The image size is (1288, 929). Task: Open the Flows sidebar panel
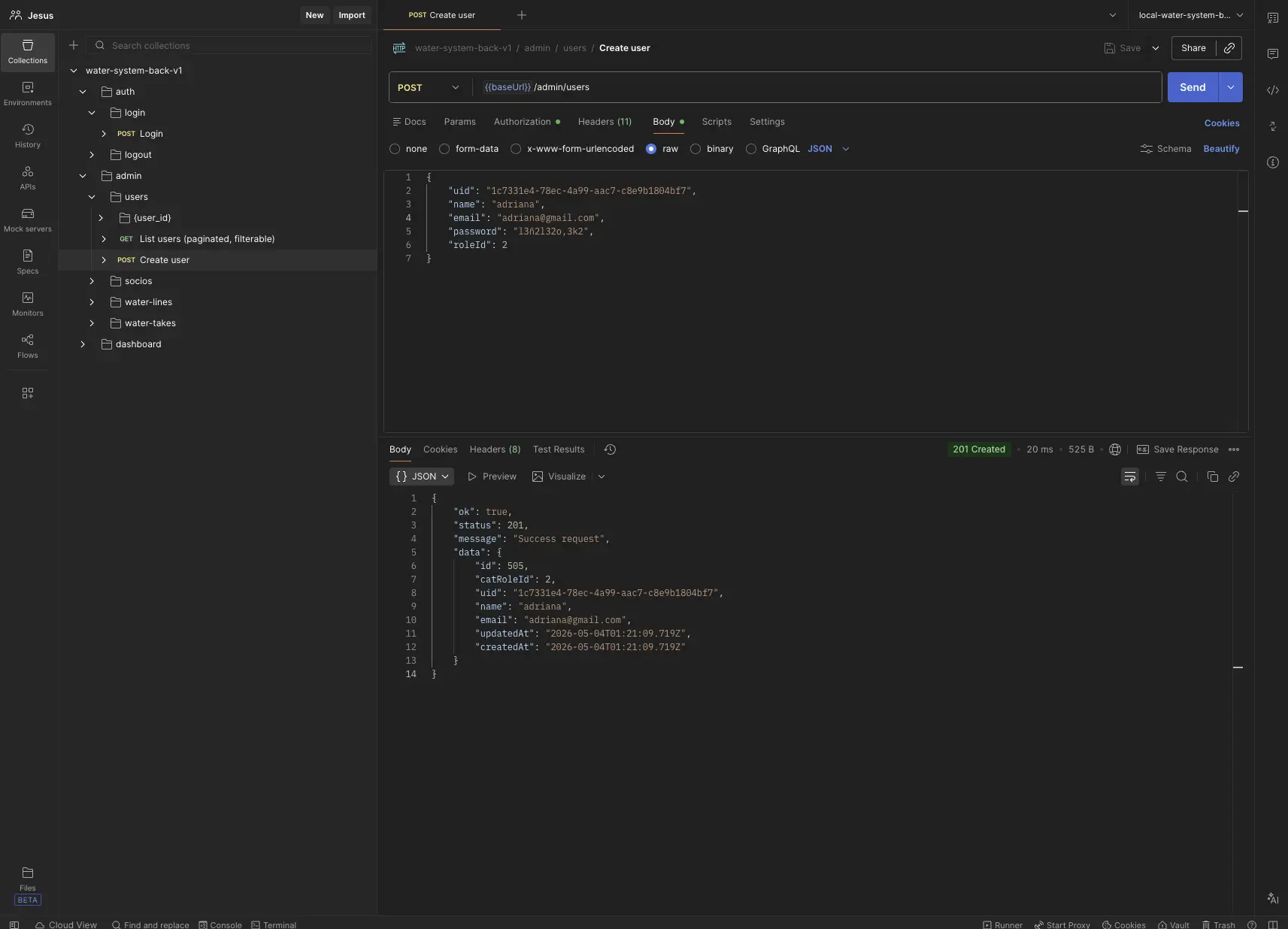tap(28, 346)
